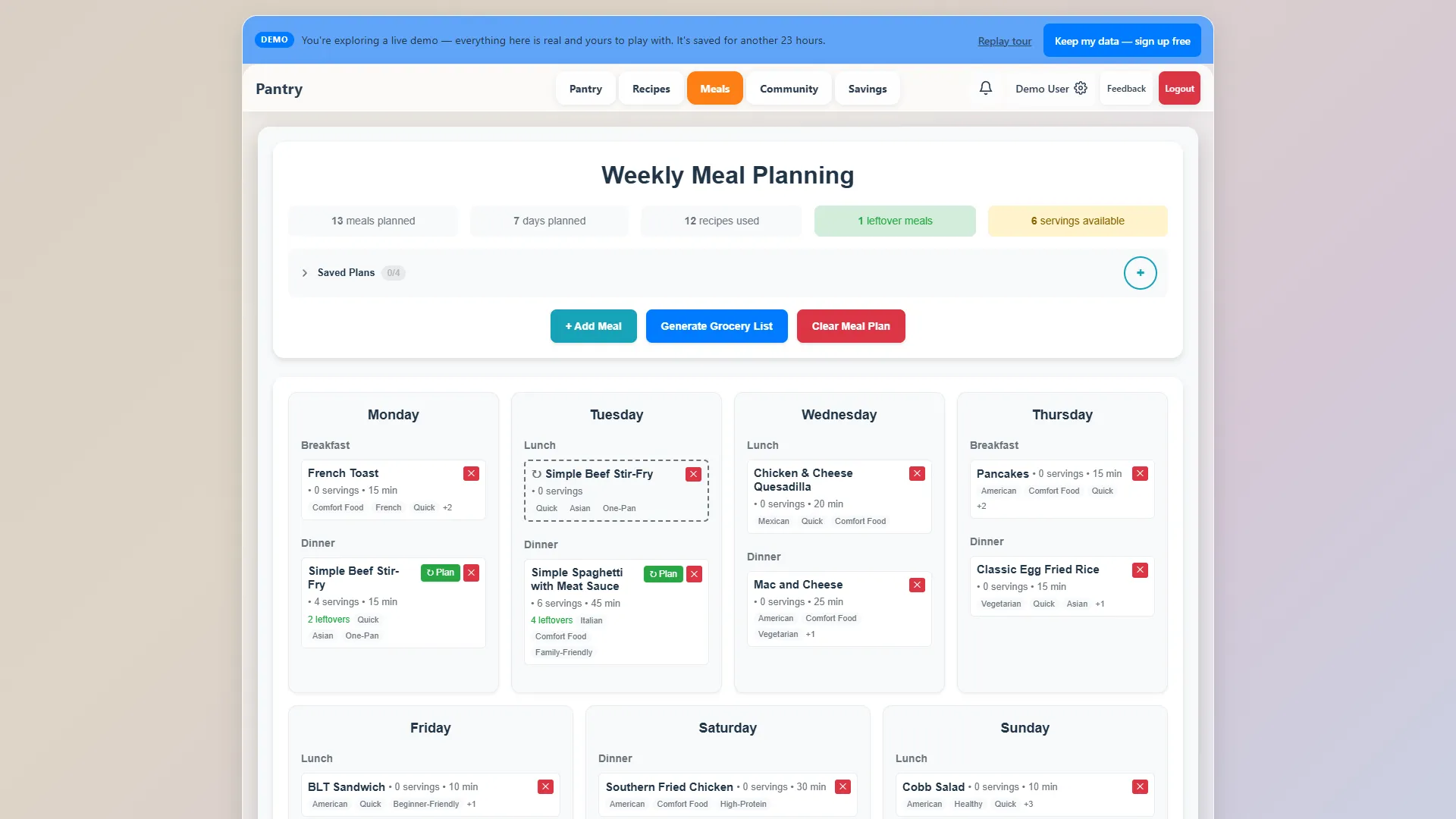This screenshot has width=1456, height=819.
Task: Go to the Community tab
Action: [789, 89]
